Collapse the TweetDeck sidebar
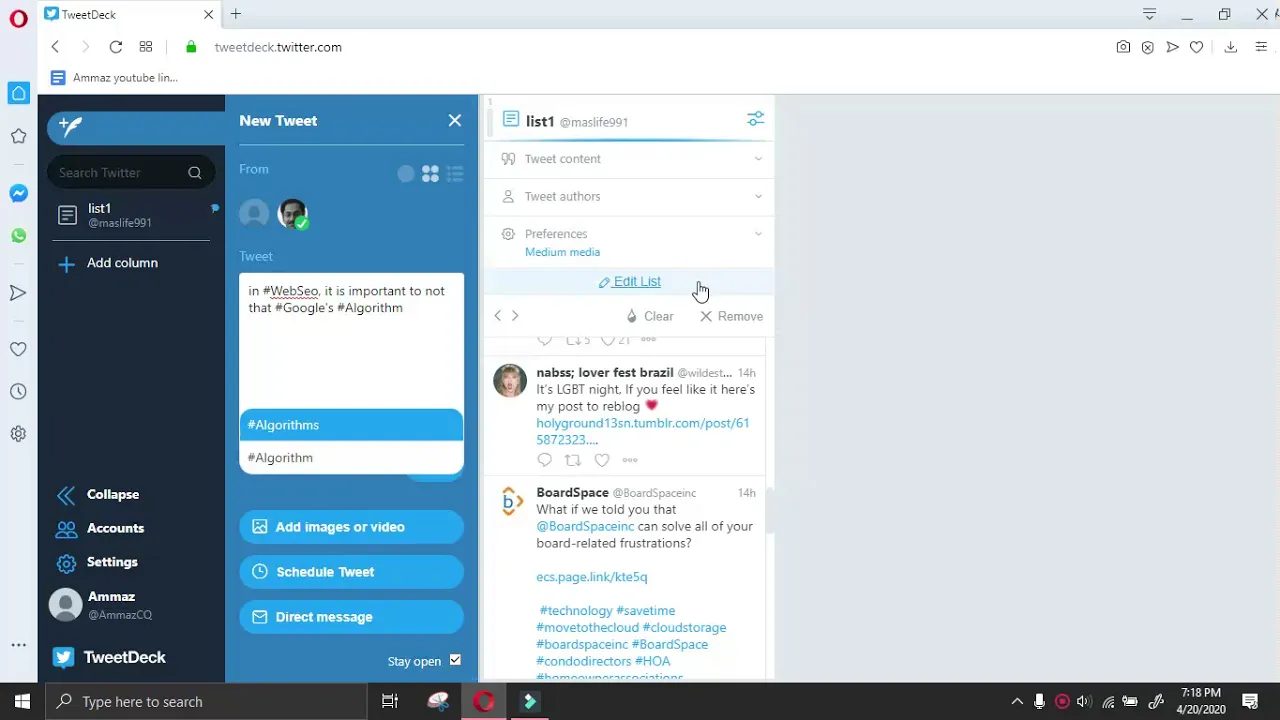 pos(98,495)
